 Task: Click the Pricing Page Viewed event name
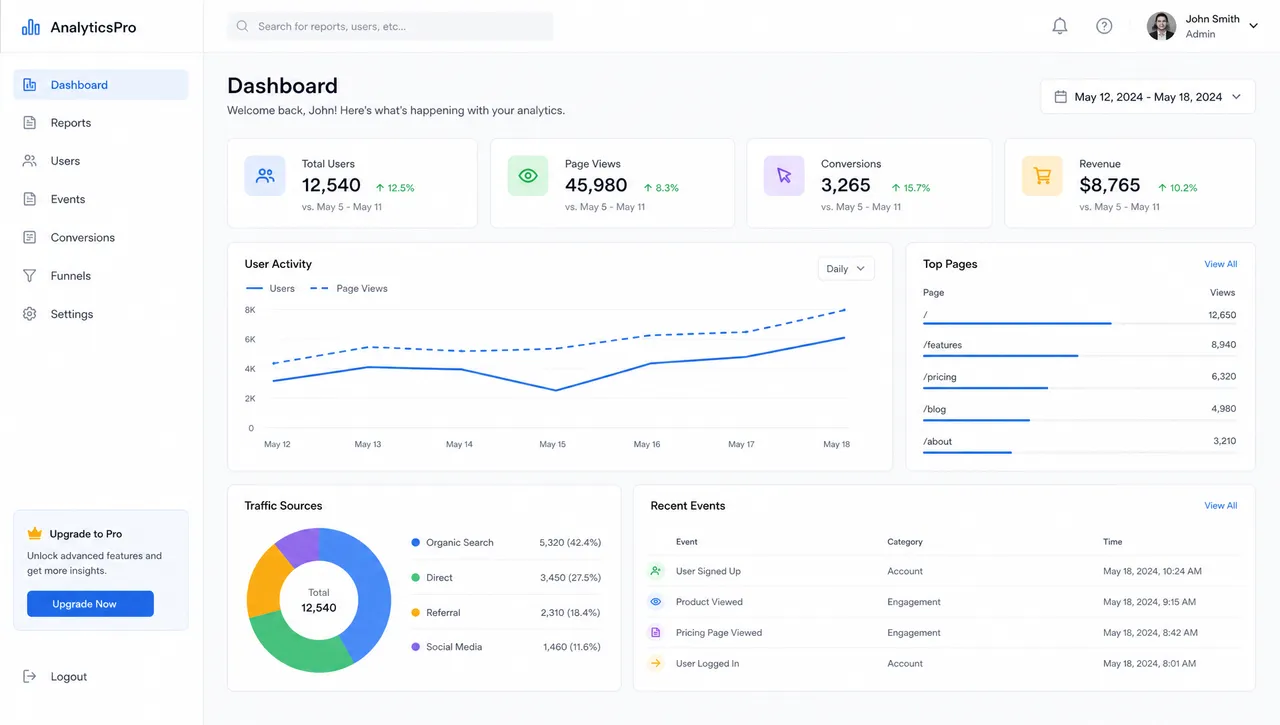(x=719, y=633)
